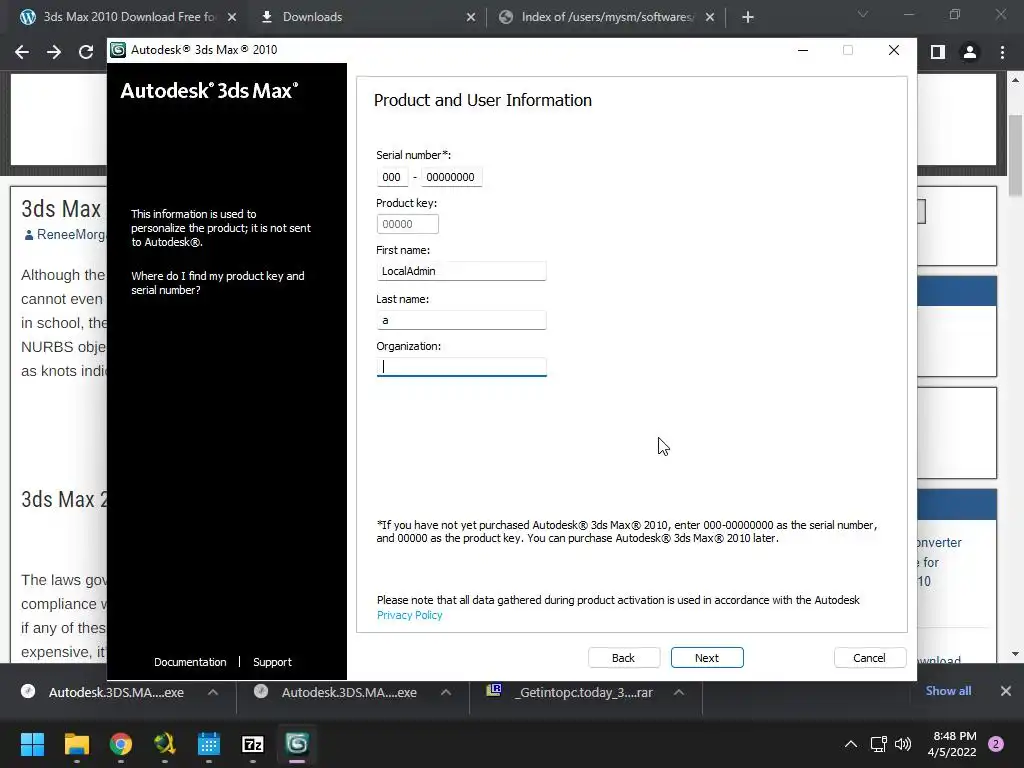Close the 3ds Max 2010 Download tab

point(232,17)
